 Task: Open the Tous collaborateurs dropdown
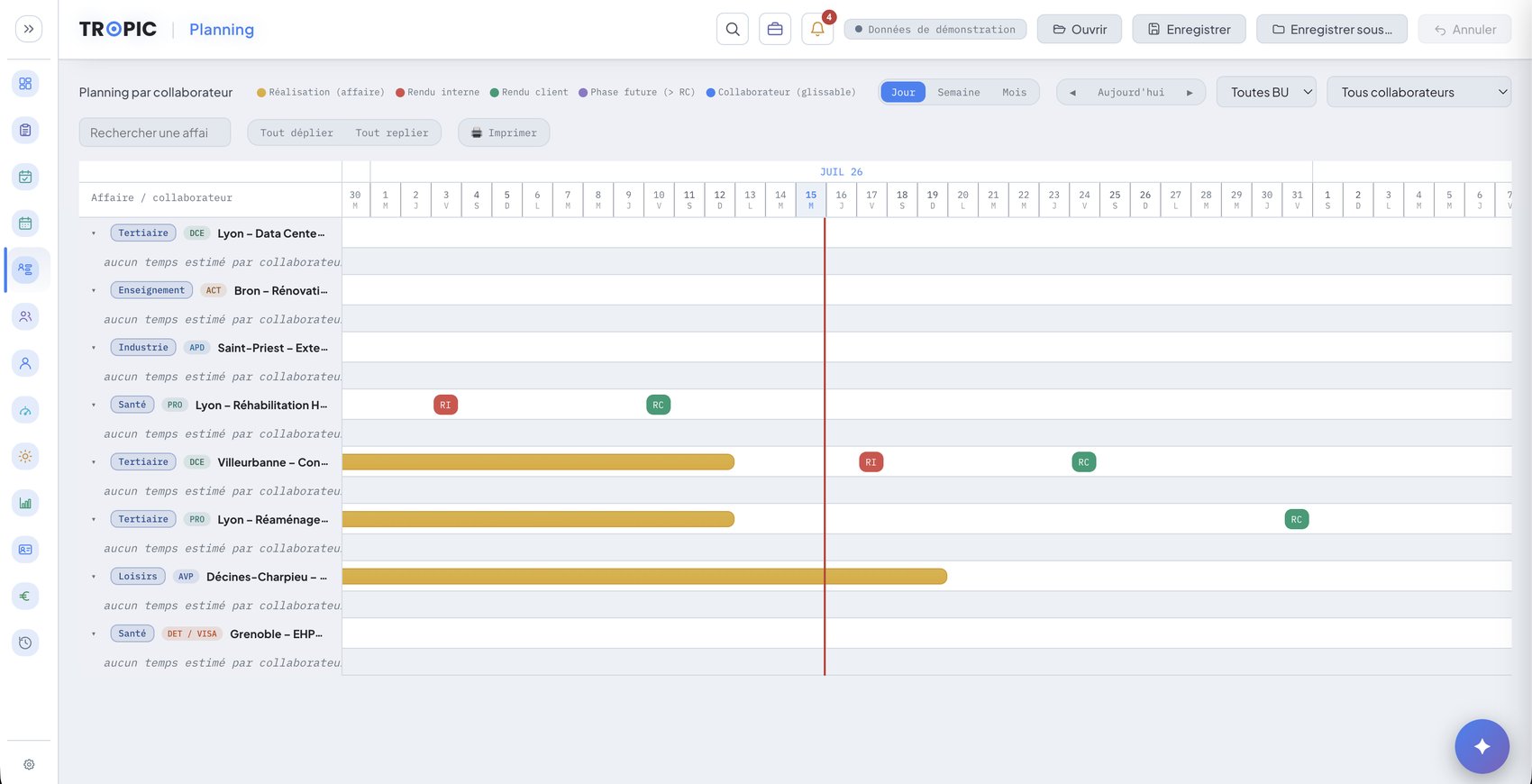pos(1418,92)
